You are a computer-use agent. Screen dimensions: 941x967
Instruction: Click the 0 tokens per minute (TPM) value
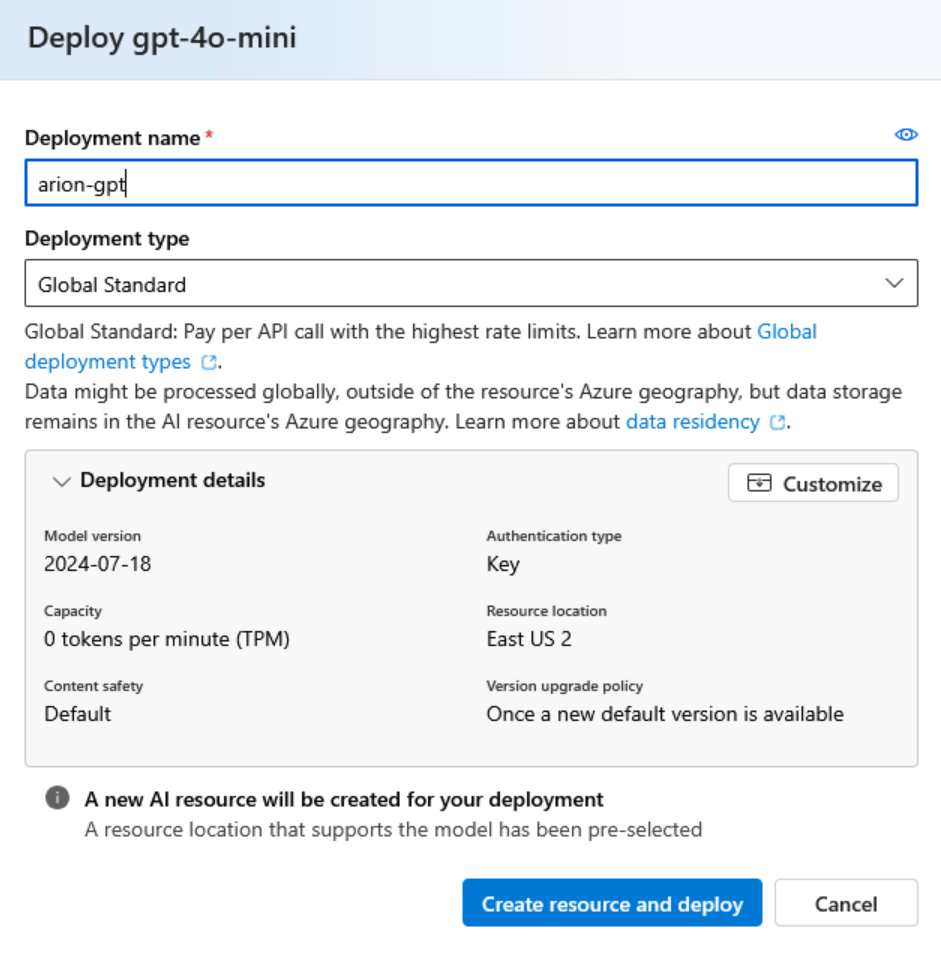tap(166, 639)
